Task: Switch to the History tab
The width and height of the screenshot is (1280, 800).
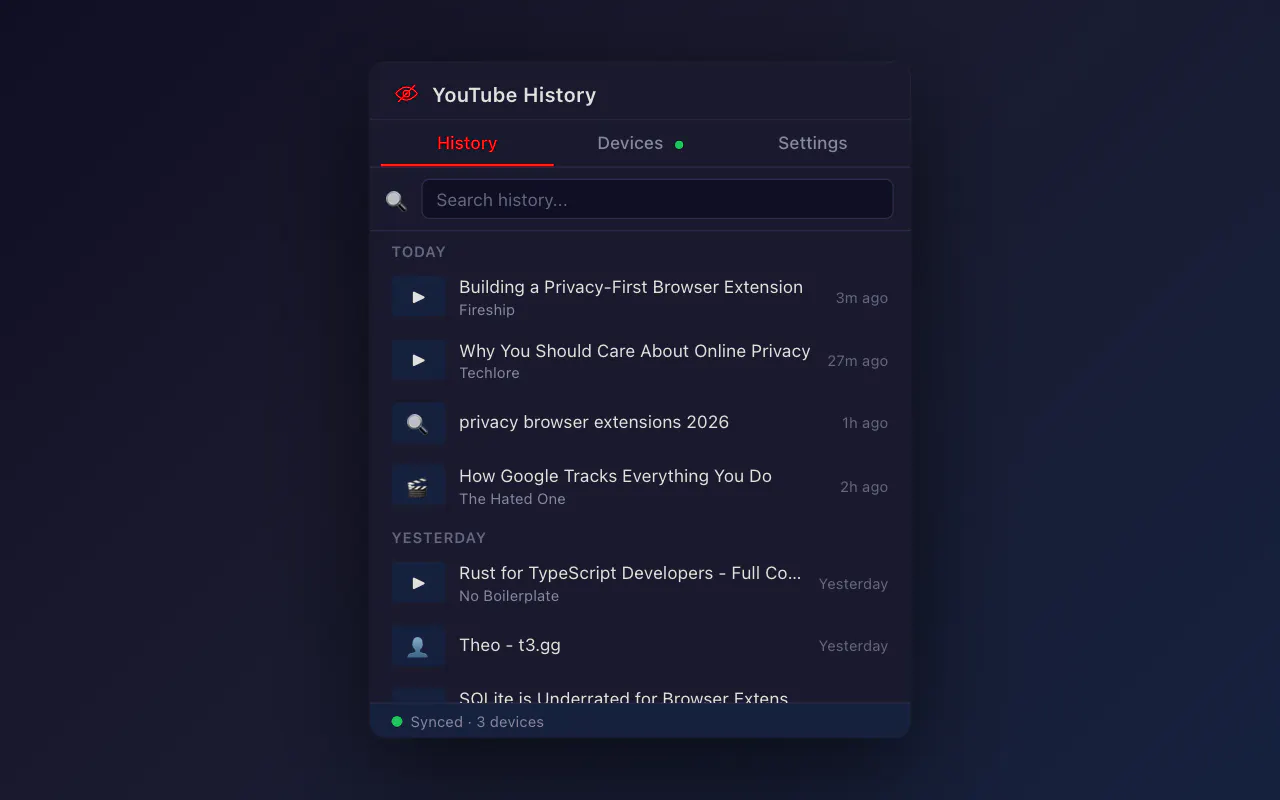Action: tap(467, 143)
